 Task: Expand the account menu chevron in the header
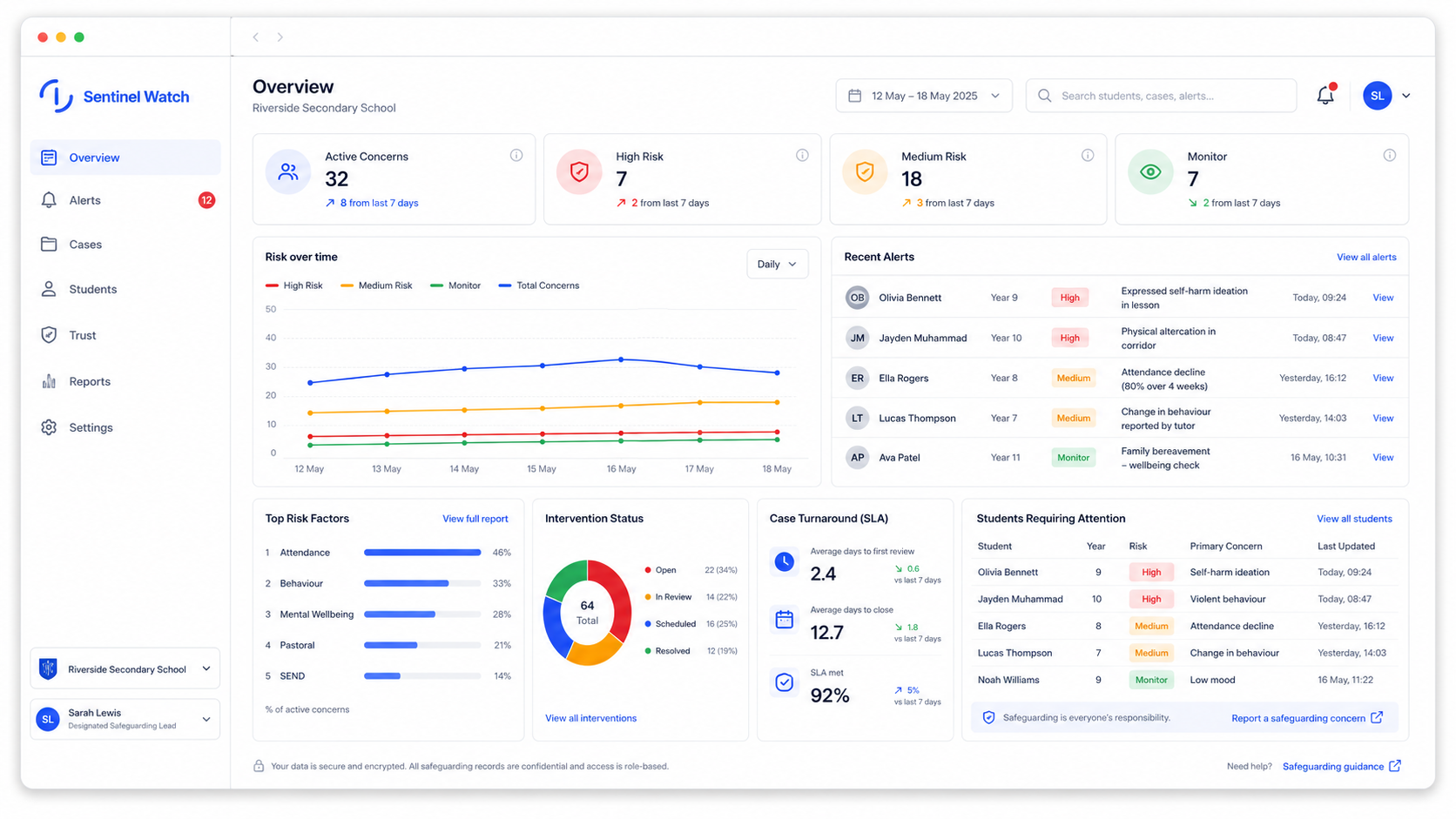point(1406,96)
